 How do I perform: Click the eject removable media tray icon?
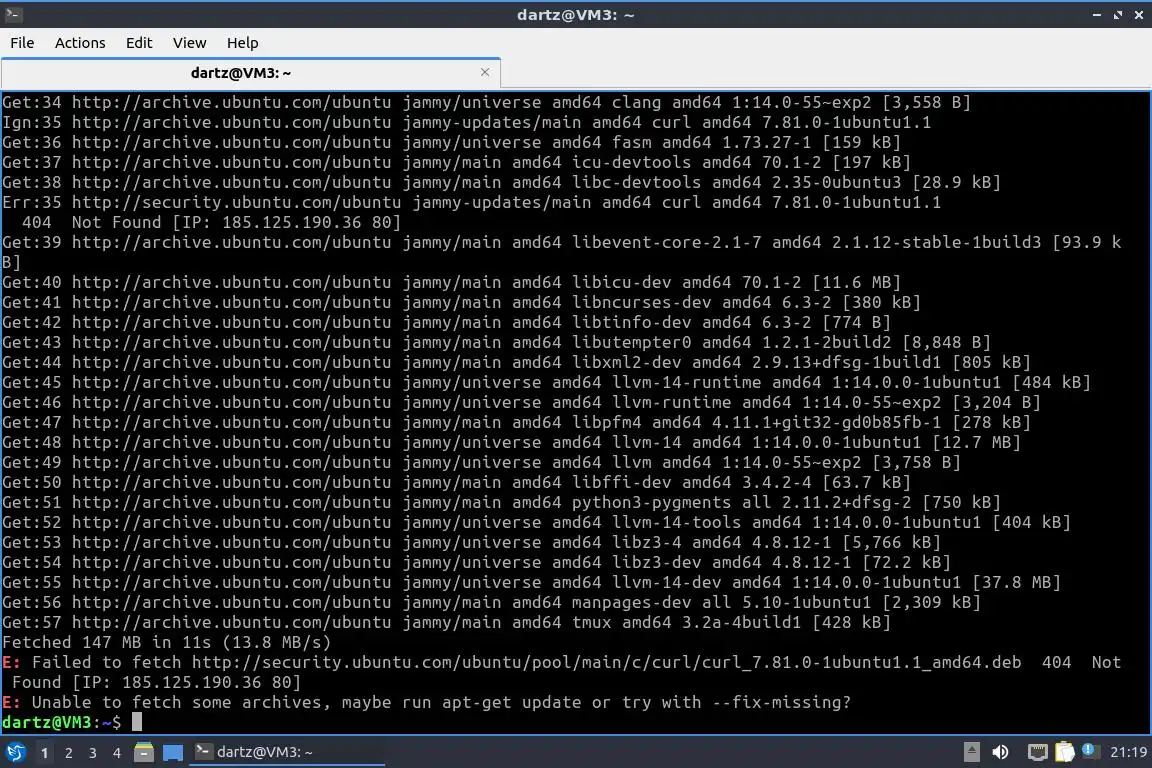pos(971,752)
